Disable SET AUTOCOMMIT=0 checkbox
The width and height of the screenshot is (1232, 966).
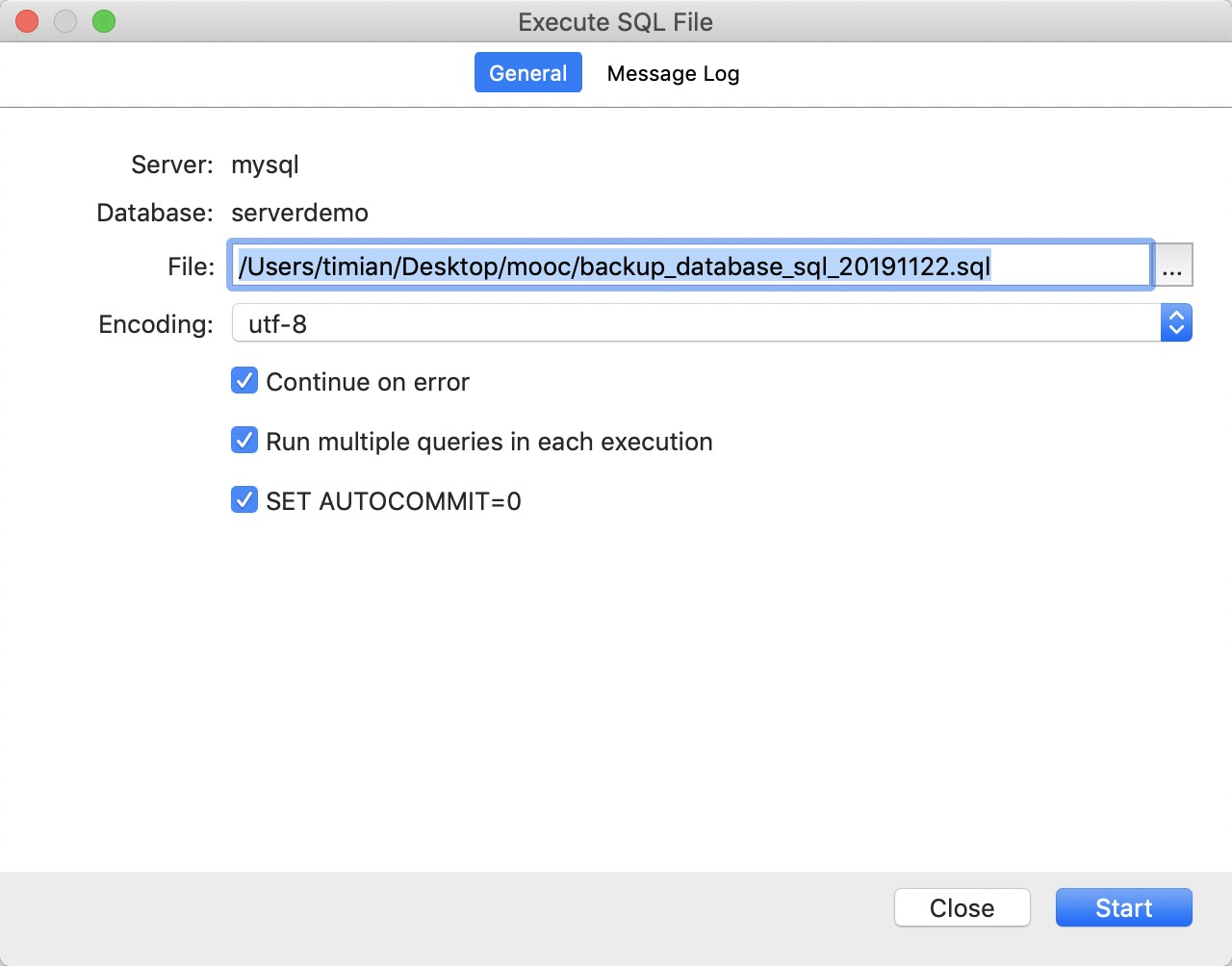(x=244, y=500)
